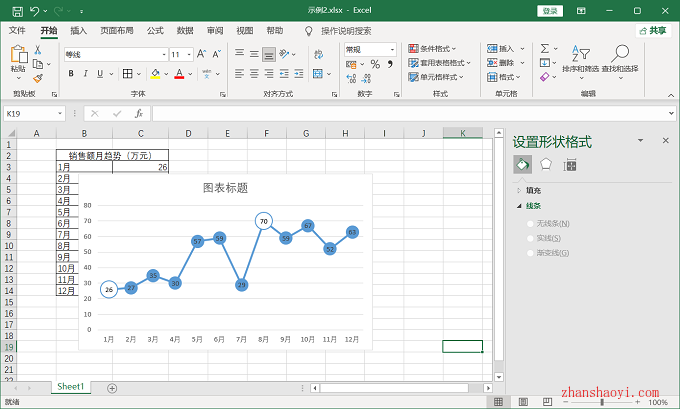The height and width of the screenshot is (409, 680).
Task: Open the font size dropdown
Action: tap(190, 55)
